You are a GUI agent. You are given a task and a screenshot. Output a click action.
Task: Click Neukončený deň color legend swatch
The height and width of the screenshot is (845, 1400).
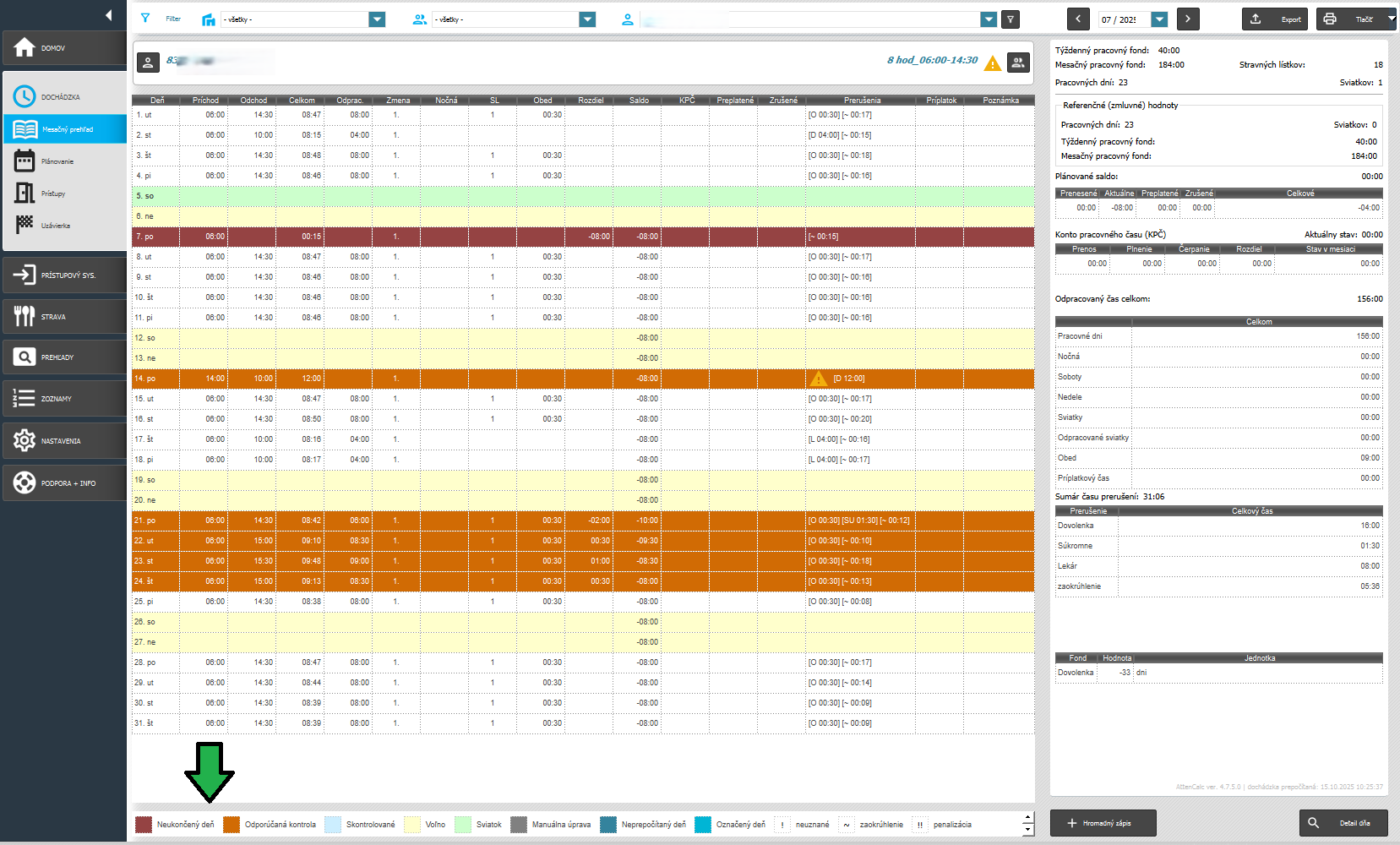pyautogui.click(x=144, y=825)
